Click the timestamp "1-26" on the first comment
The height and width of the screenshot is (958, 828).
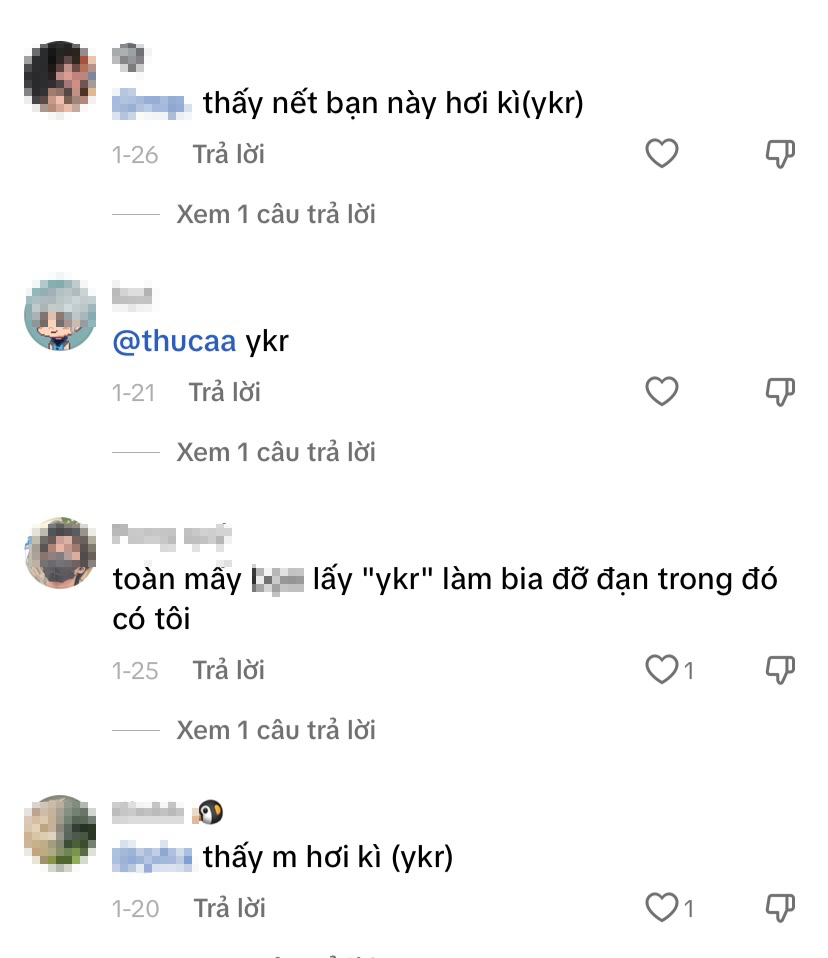click(x=137, y=152)
